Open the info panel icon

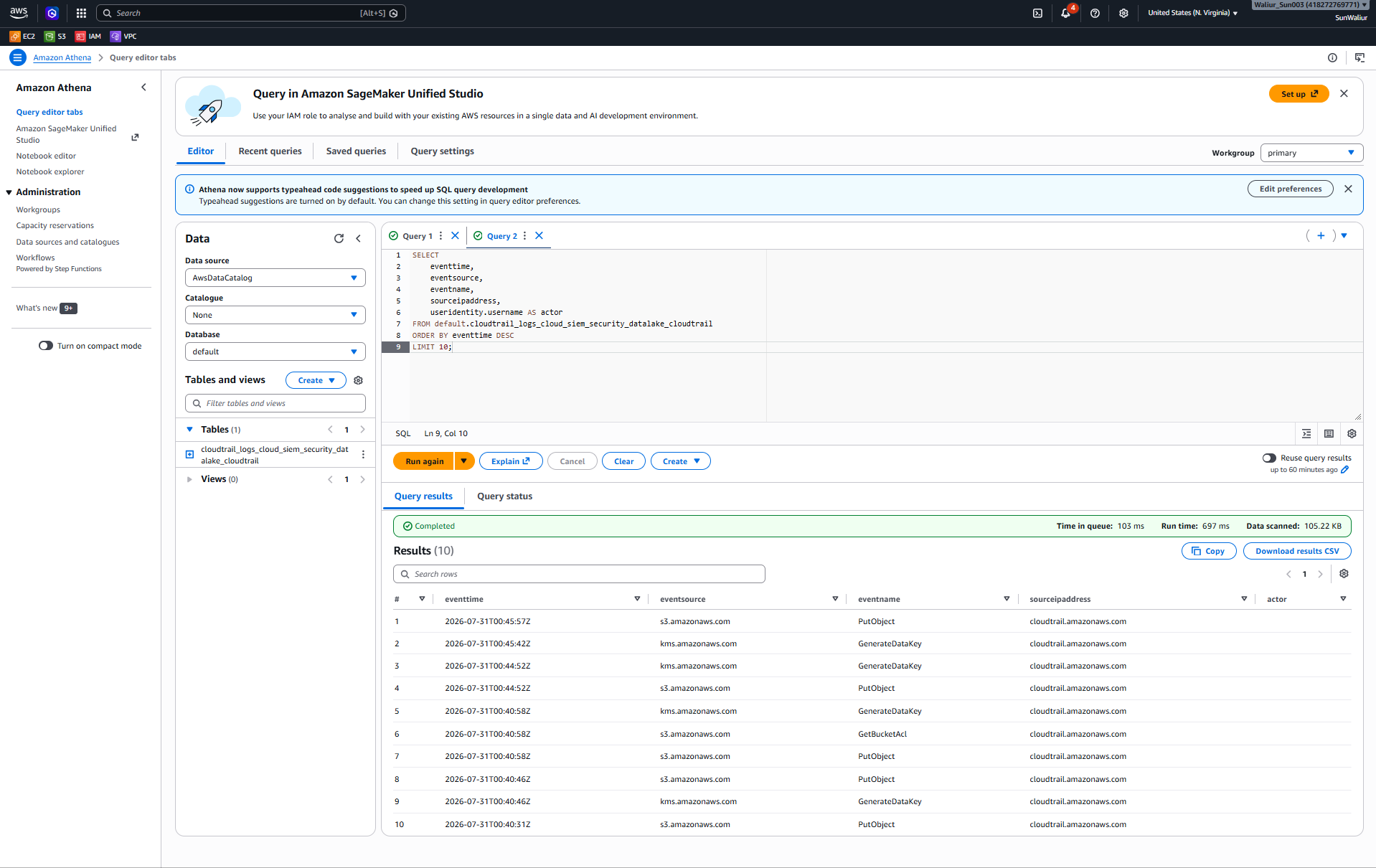(x=1332, y=57)
